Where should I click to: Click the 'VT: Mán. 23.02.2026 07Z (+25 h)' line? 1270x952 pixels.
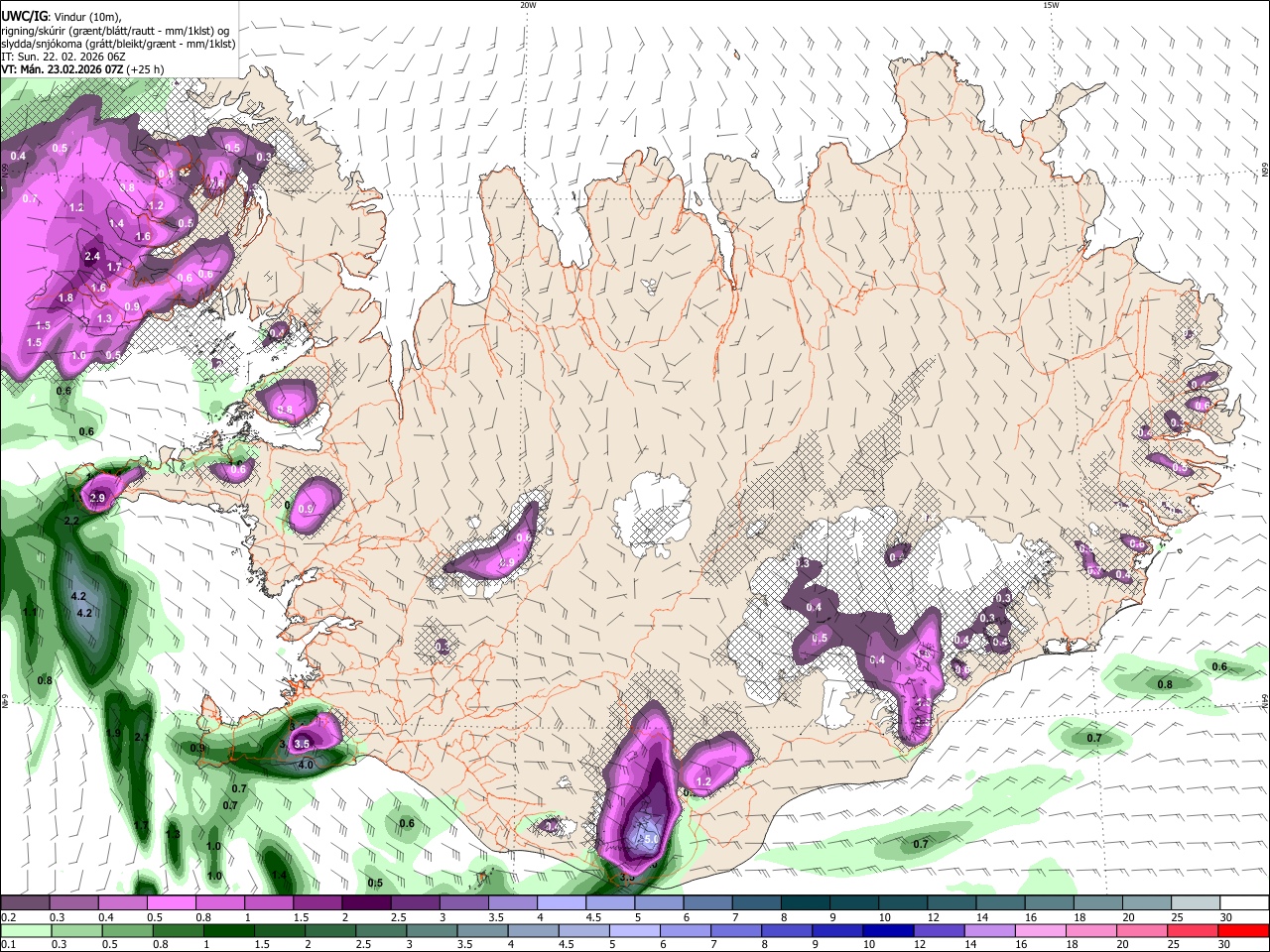click(x=83, y=69)
